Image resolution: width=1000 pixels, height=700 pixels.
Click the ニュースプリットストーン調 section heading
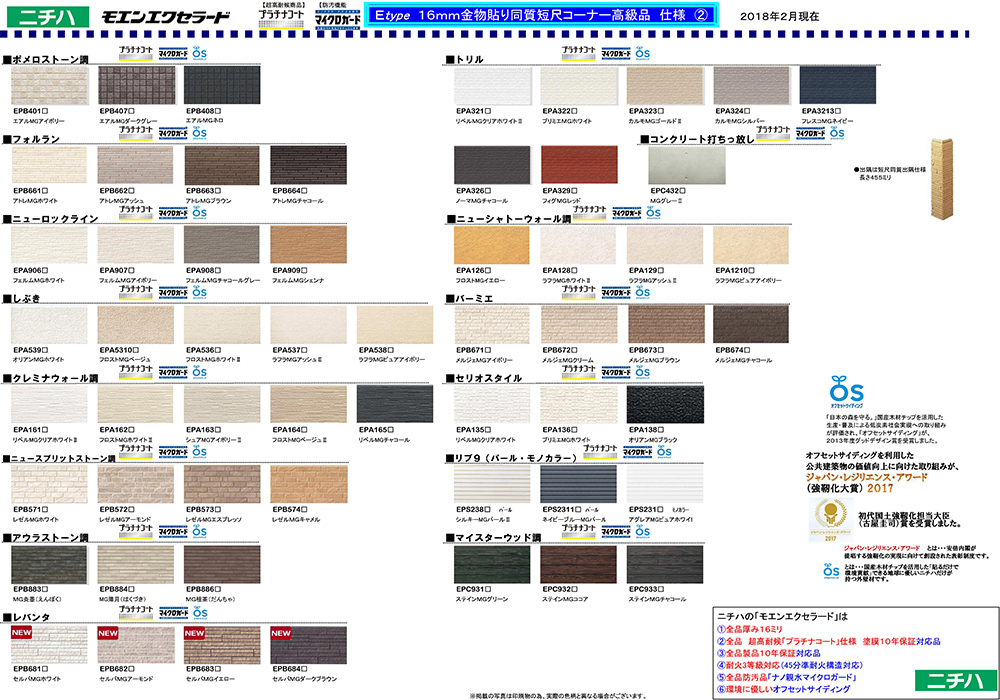[x=60, y=458]
